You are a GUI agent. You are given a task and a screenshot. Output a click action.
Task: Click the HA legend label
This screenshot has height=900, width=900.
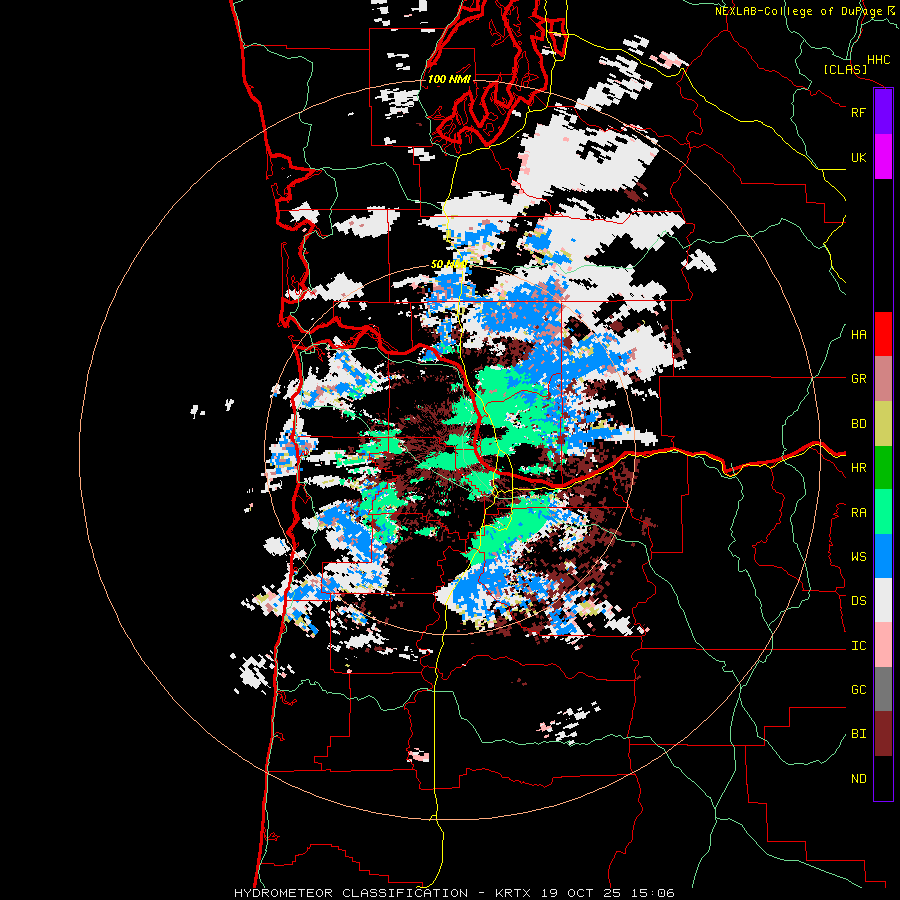pos(858,335)
